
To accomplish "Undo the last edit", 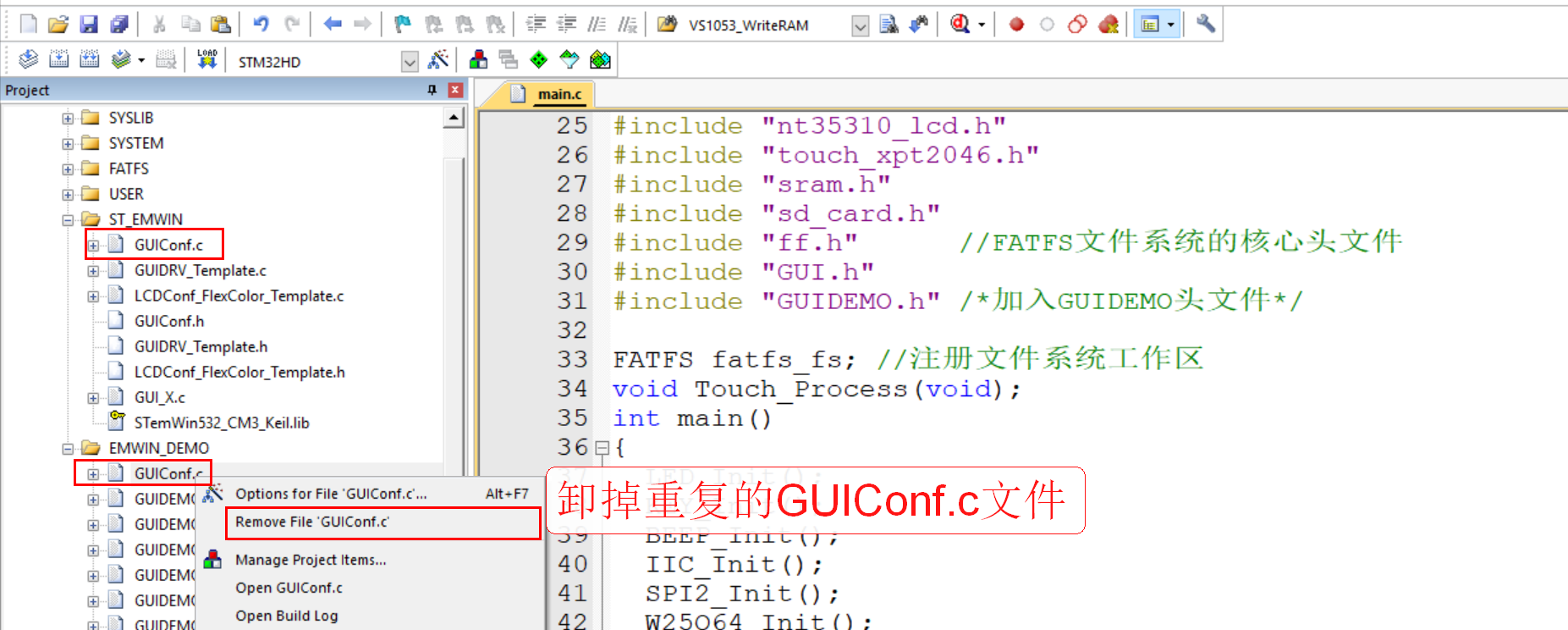I will pos(261,25).
